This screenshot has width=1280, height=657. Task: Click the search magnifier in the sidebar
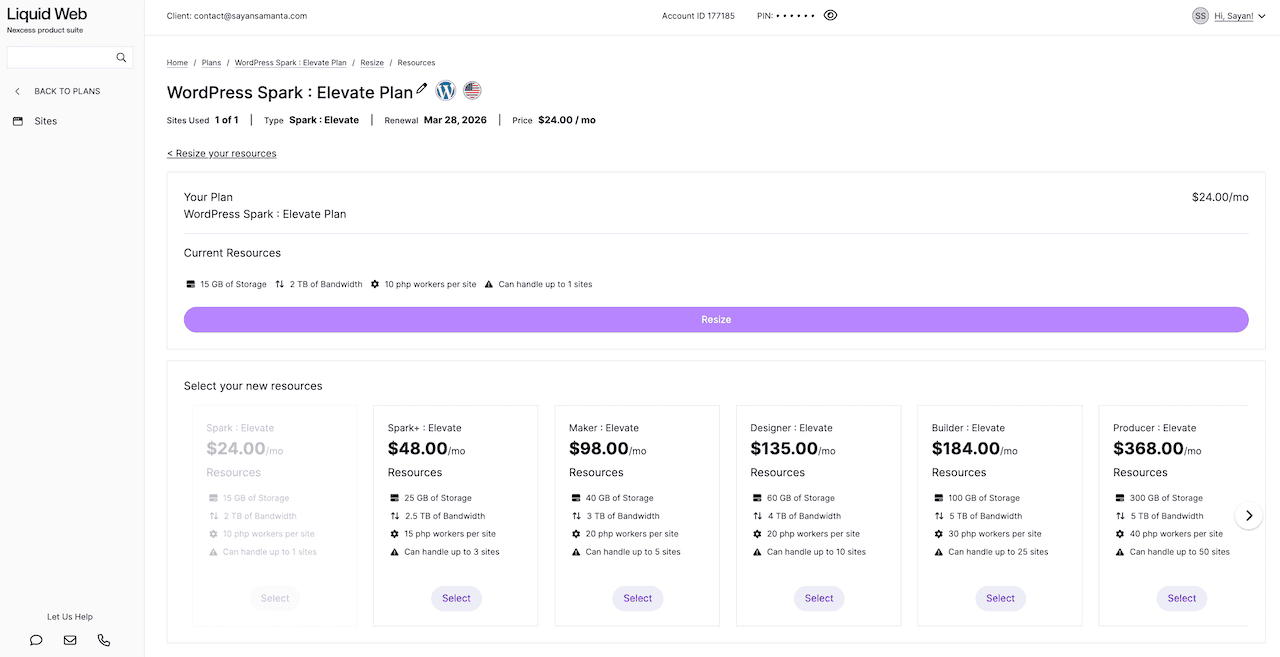(x=121, y=57)
